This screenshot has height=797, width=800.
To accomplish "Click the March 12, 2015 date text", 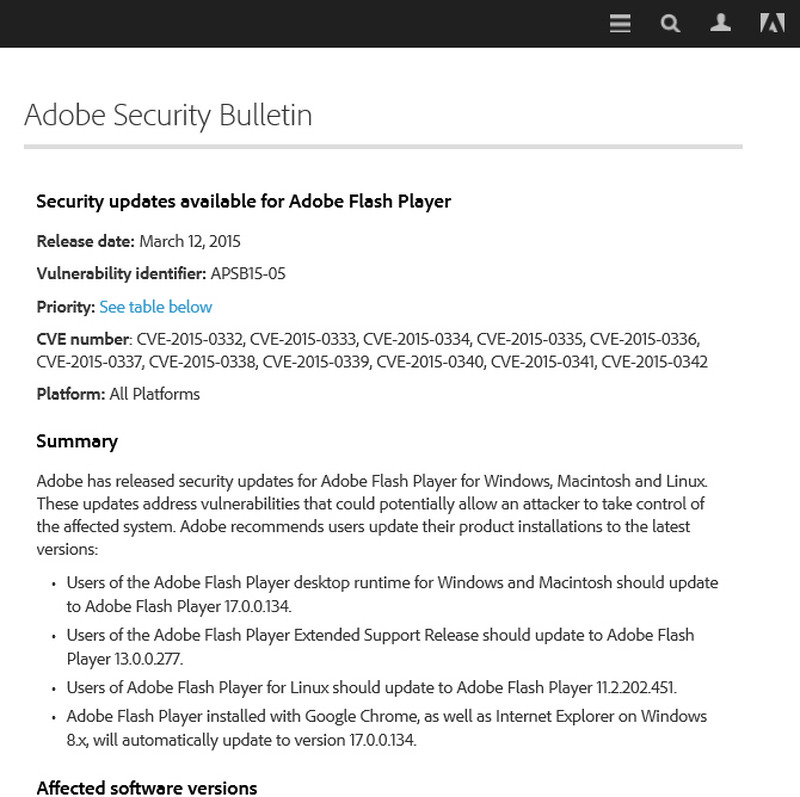I will pos(189,241).
